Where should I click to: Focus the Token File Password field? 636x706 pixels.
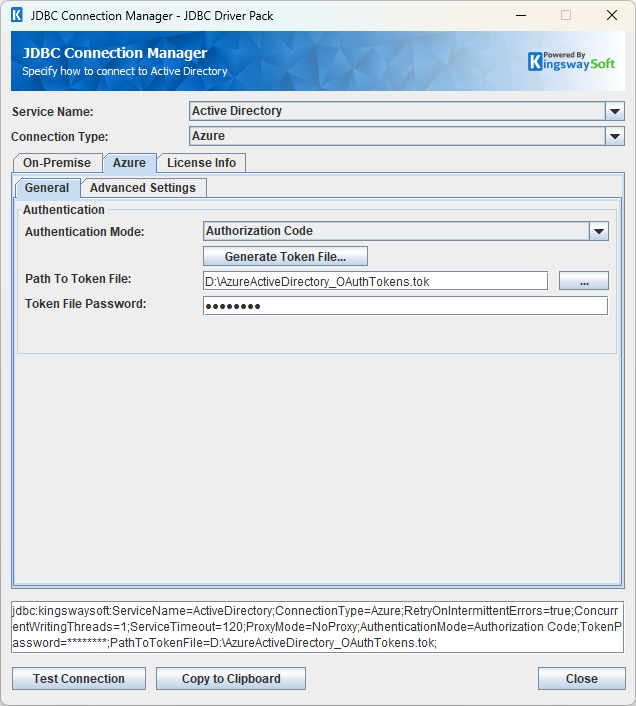click(405, 306)
